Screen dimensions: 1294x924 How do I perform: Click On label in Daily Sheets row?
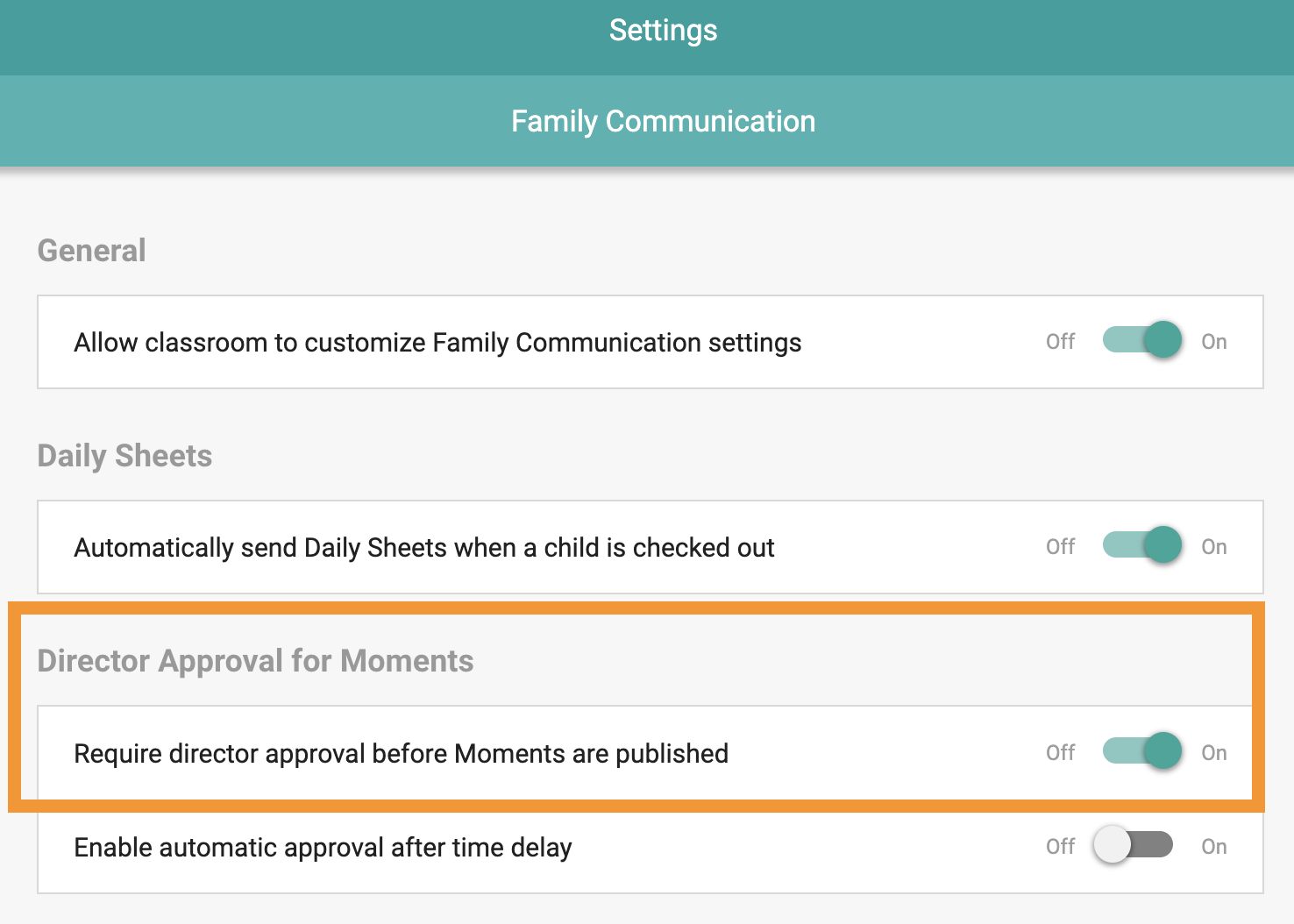(x=1214, y=546)
